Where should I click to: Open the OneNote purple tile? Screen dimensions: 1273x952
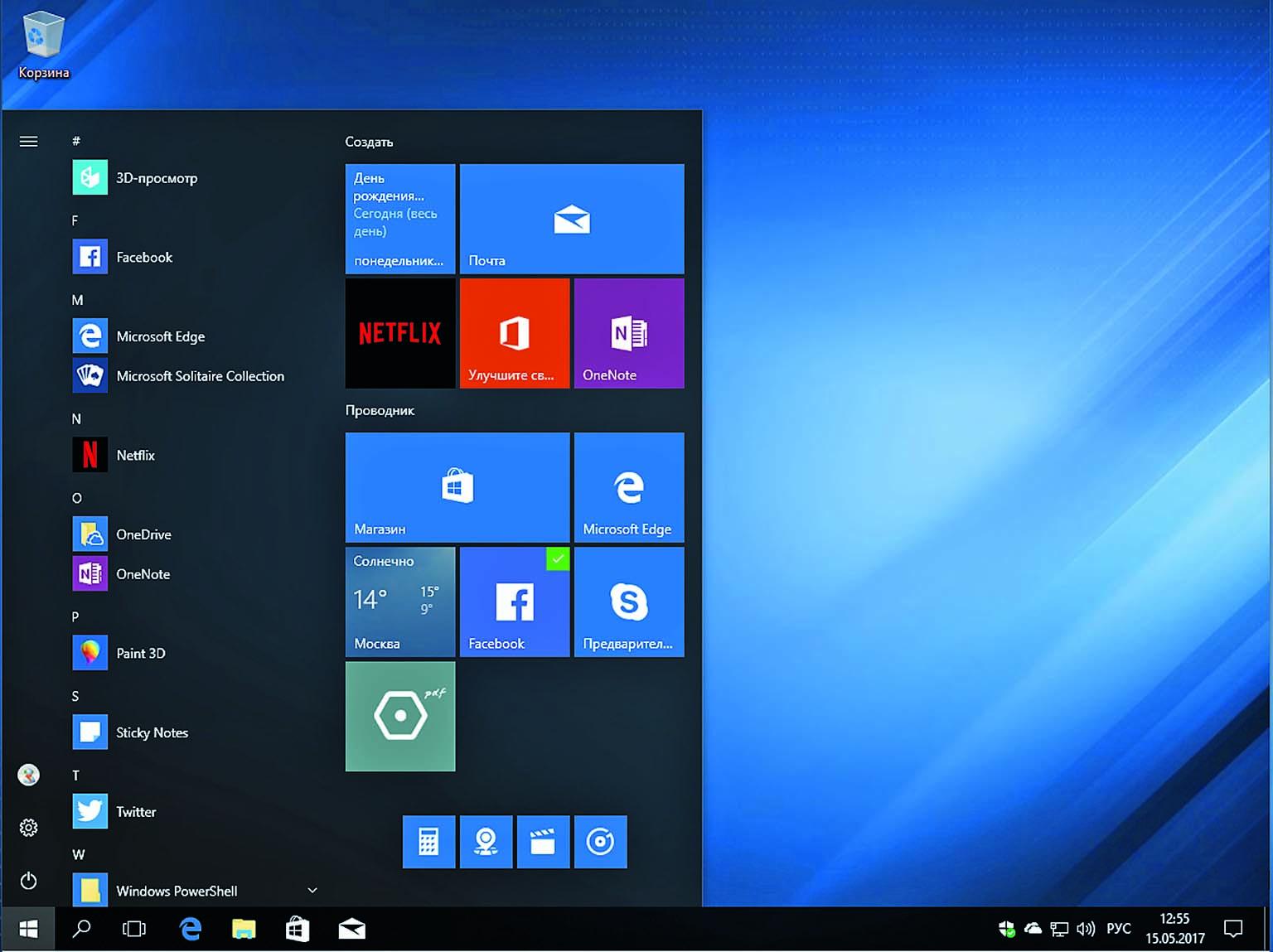pyautogui.click(x=629, y=333)
